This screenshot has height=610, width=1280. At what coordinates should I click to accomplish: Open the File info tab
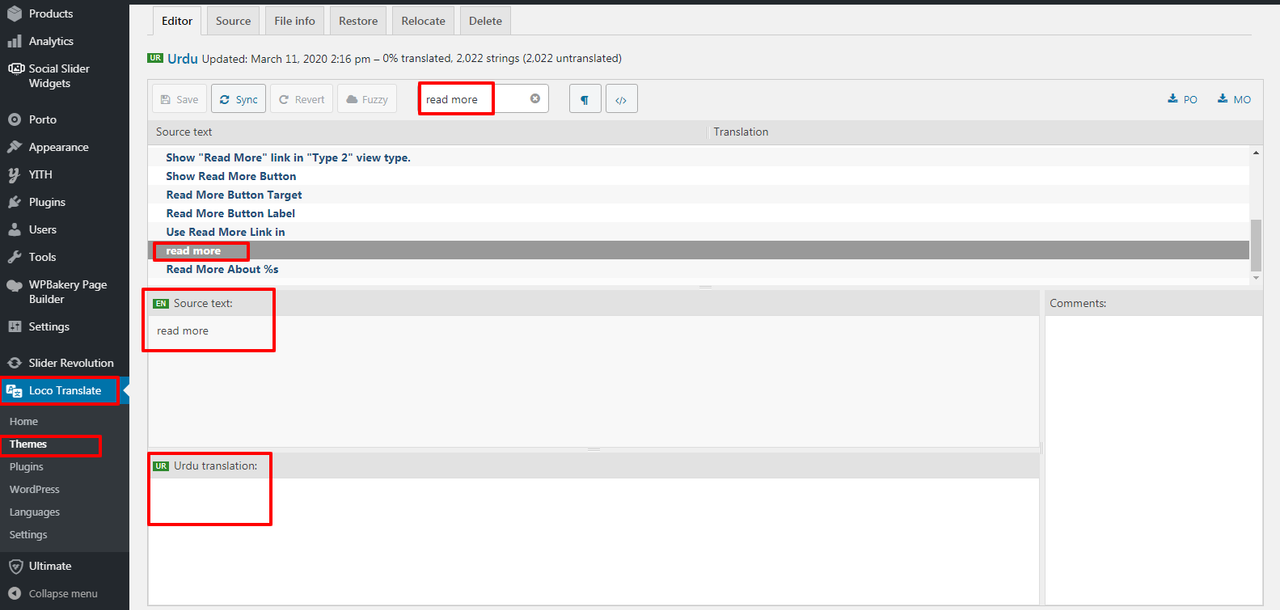click(294, 21)
